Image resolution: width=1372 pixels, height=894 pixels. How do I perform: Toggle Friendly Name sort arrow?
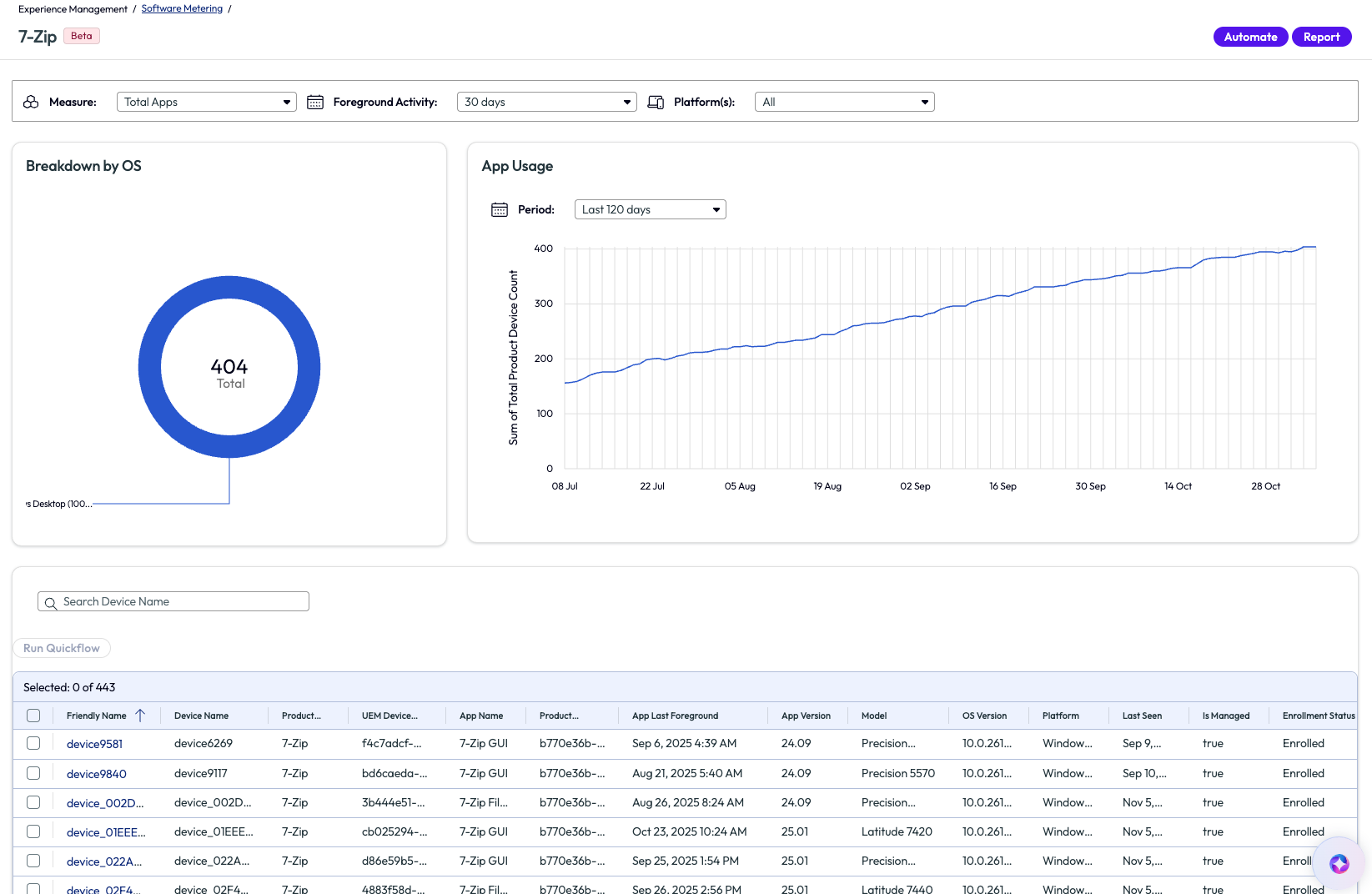[140, 716]
